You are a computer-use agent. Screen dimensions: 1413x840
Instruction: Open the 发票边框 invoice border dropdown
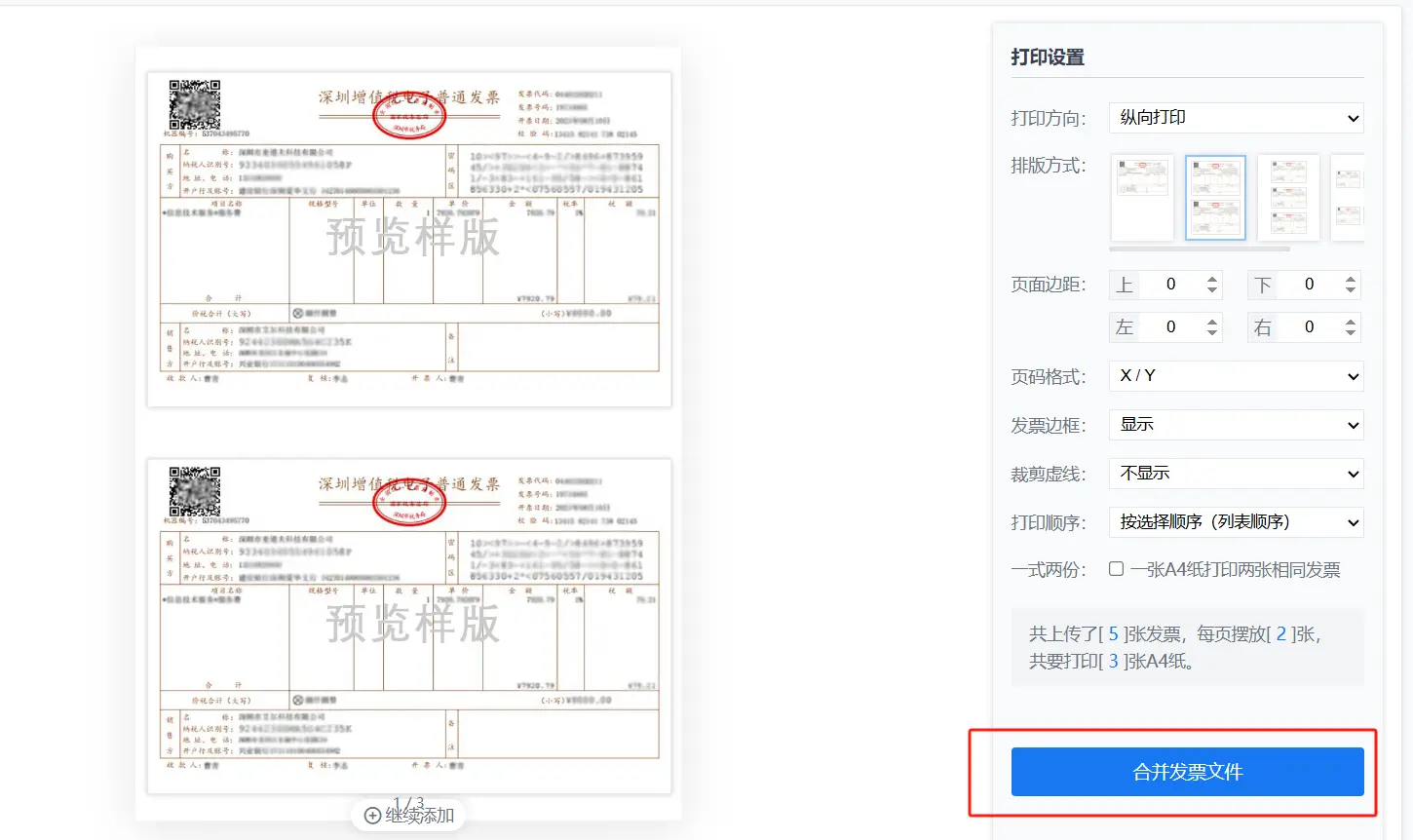tap(1236, 425)
